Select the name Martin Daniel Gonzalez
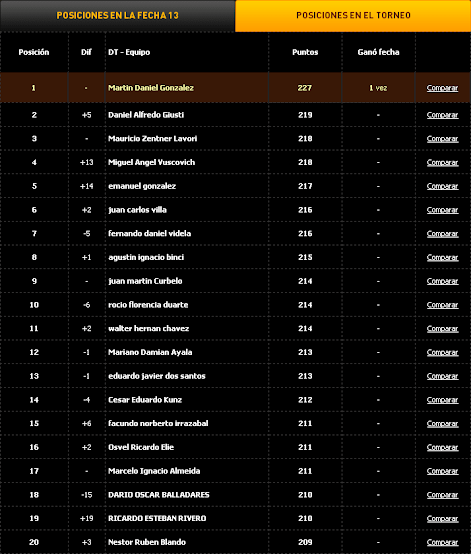471x554 pixels. tap(151, 88)
